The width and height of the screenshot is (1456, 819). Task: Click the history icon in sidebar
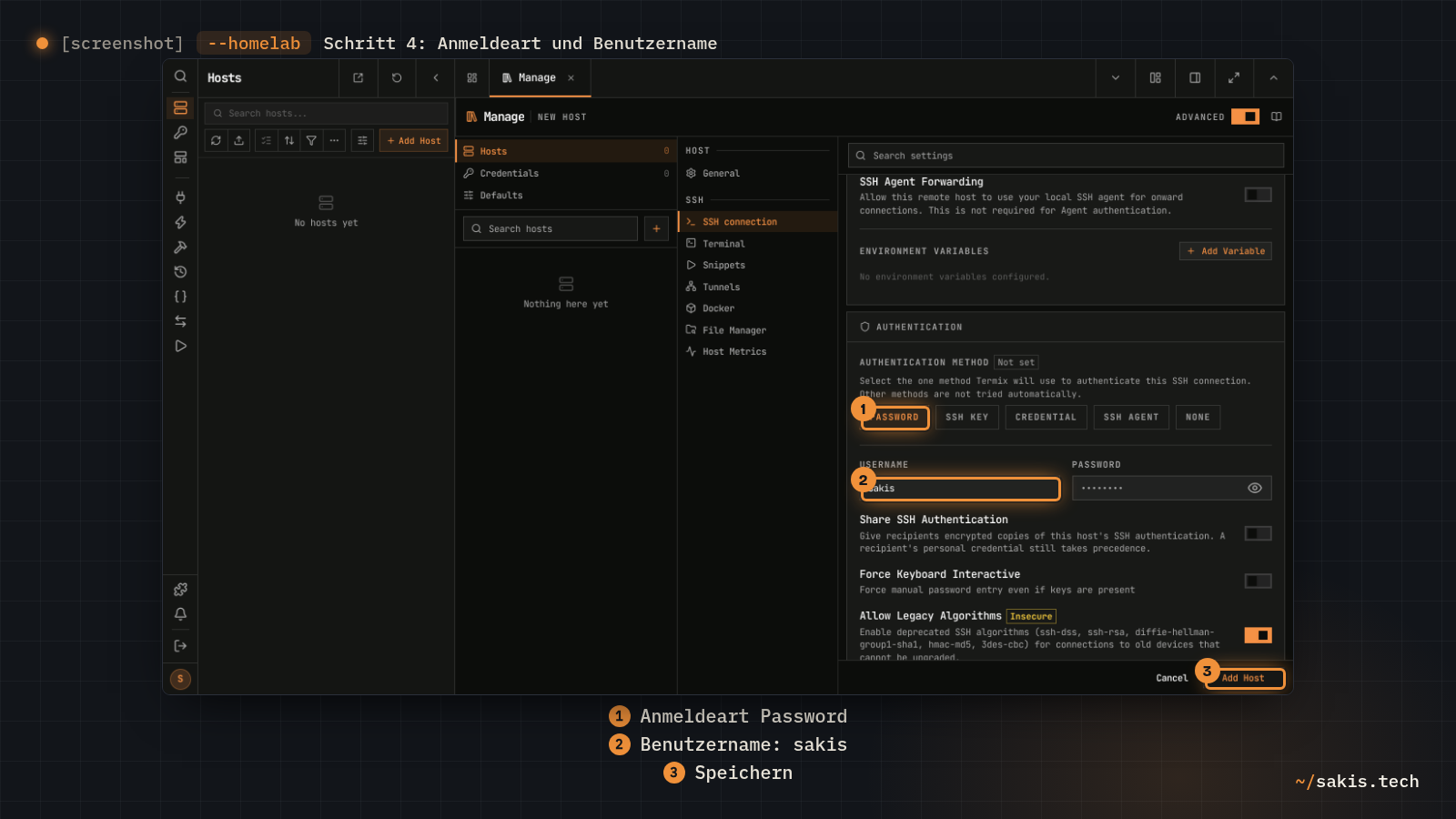coord(180,272)
